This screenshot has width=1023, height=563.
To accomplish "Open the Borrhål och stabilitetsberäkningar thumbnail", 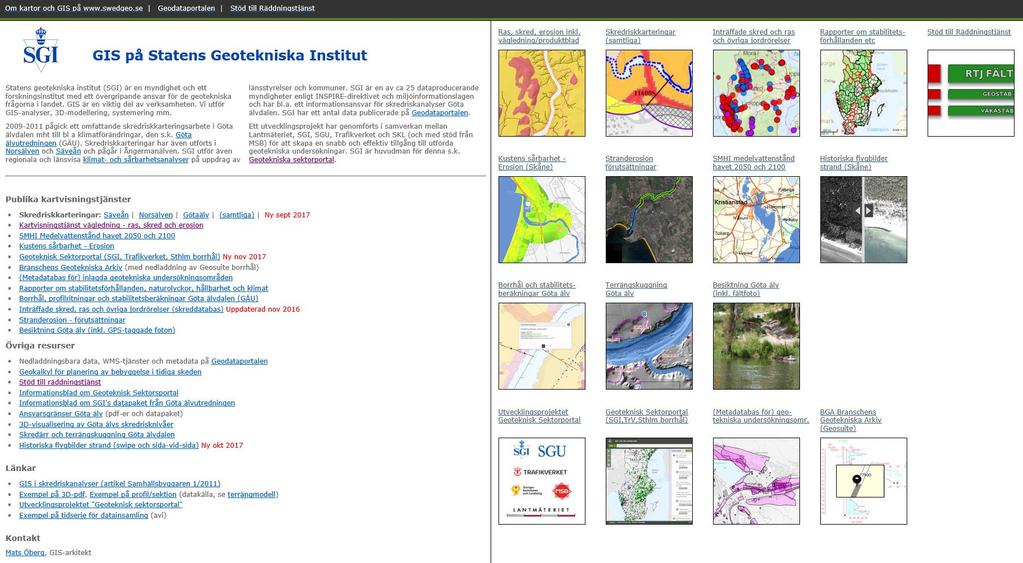I will 542,346.
